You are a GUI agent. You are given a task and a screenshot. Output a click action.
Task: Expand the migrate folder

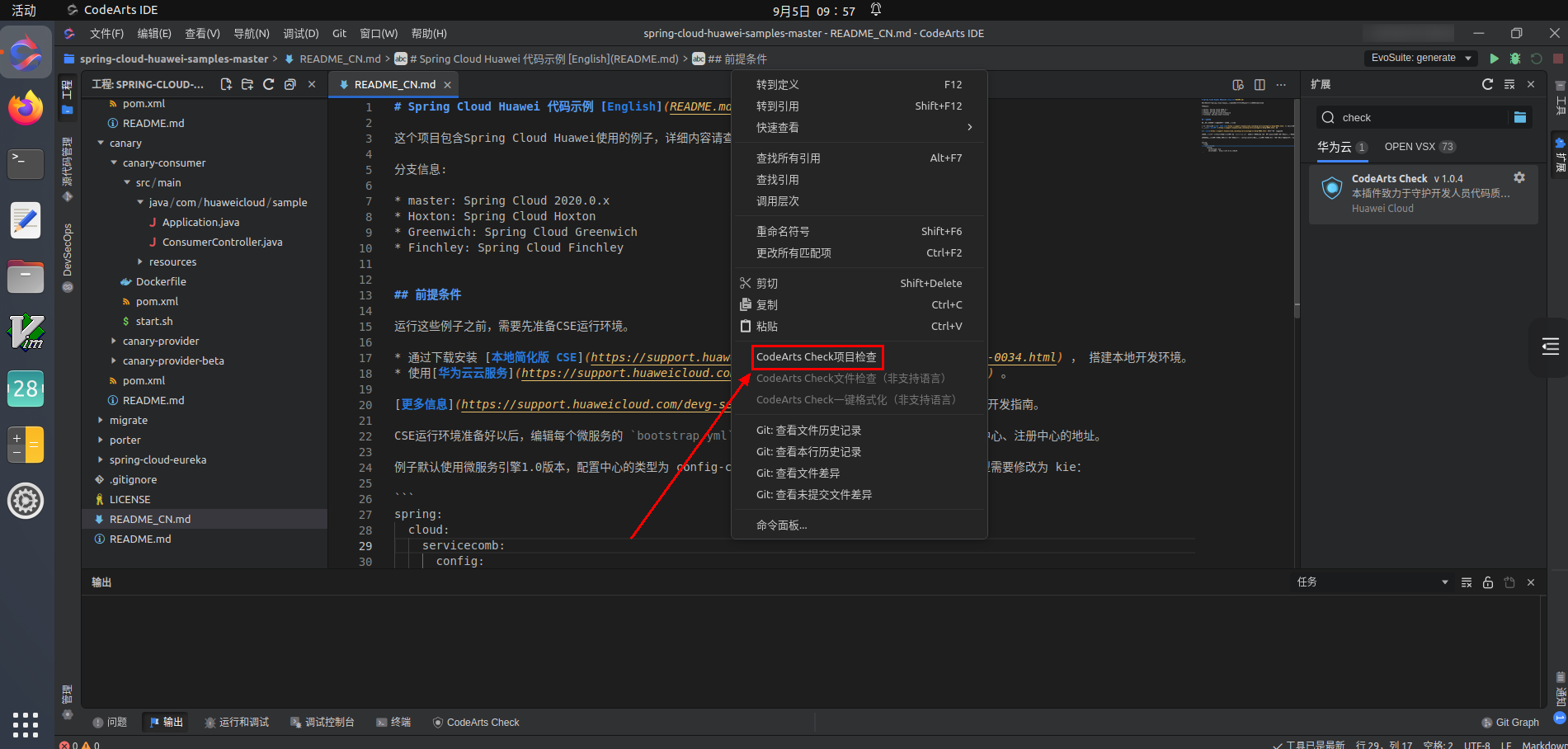(x=101, y=420)
